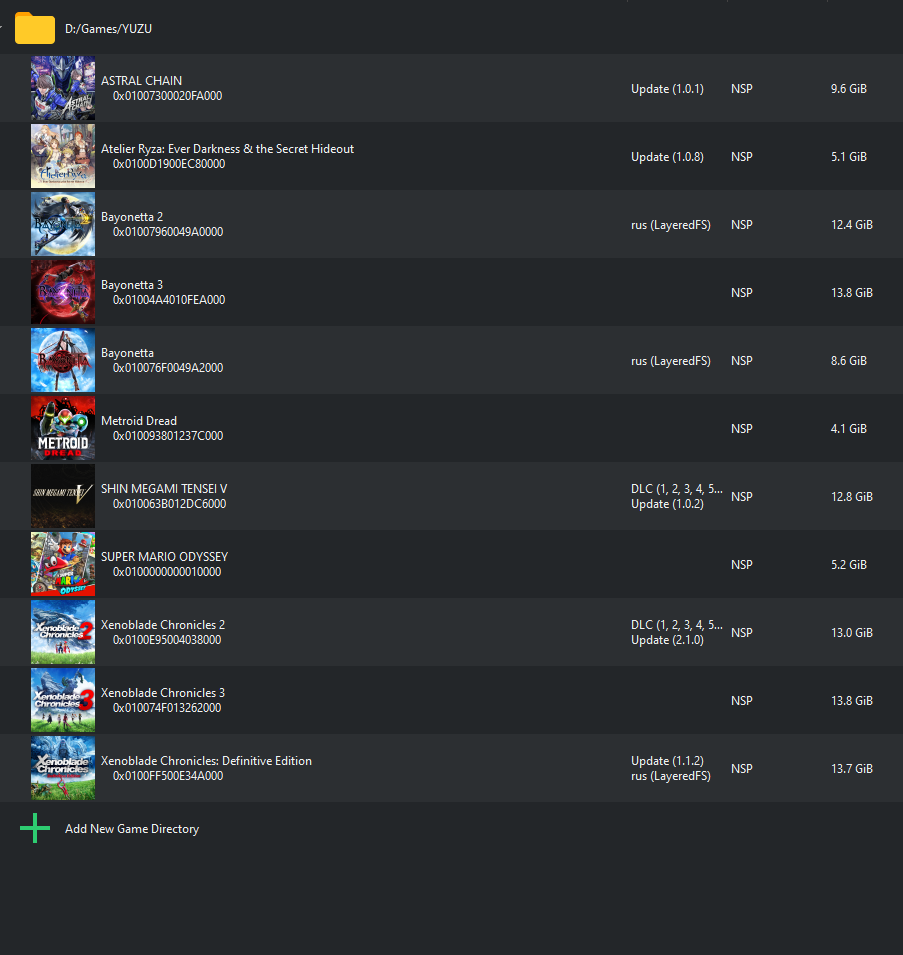Click the 13.0 GiB size value

tap(852, 633)
